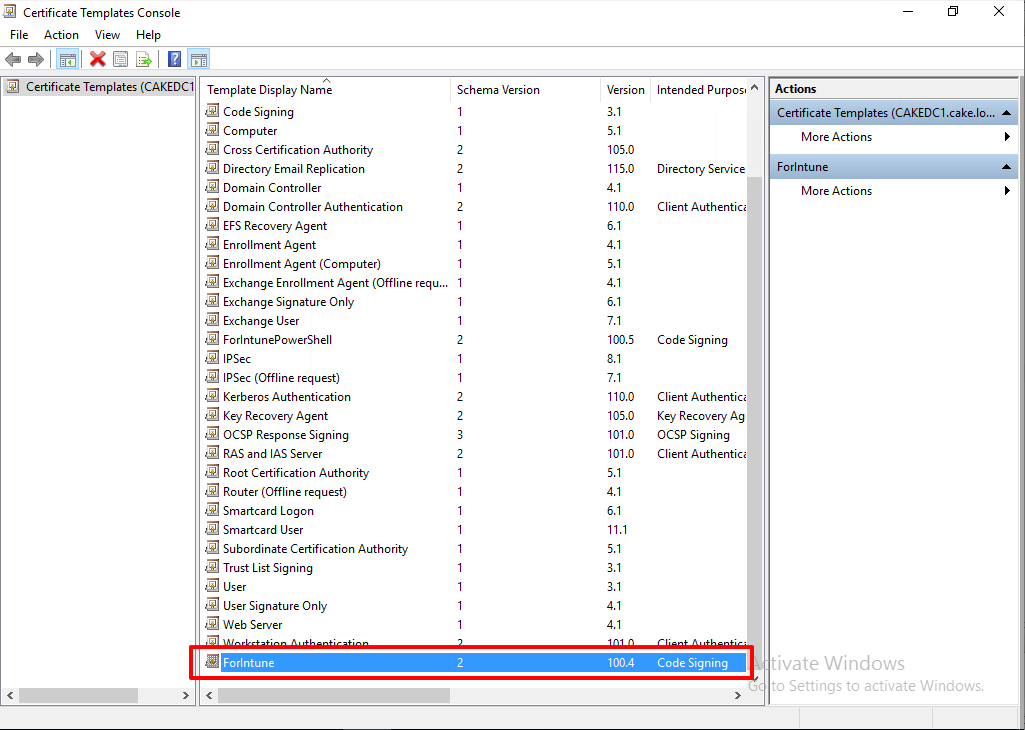
Task: Sort by Template Display Name column
Action: pos(326,90)
